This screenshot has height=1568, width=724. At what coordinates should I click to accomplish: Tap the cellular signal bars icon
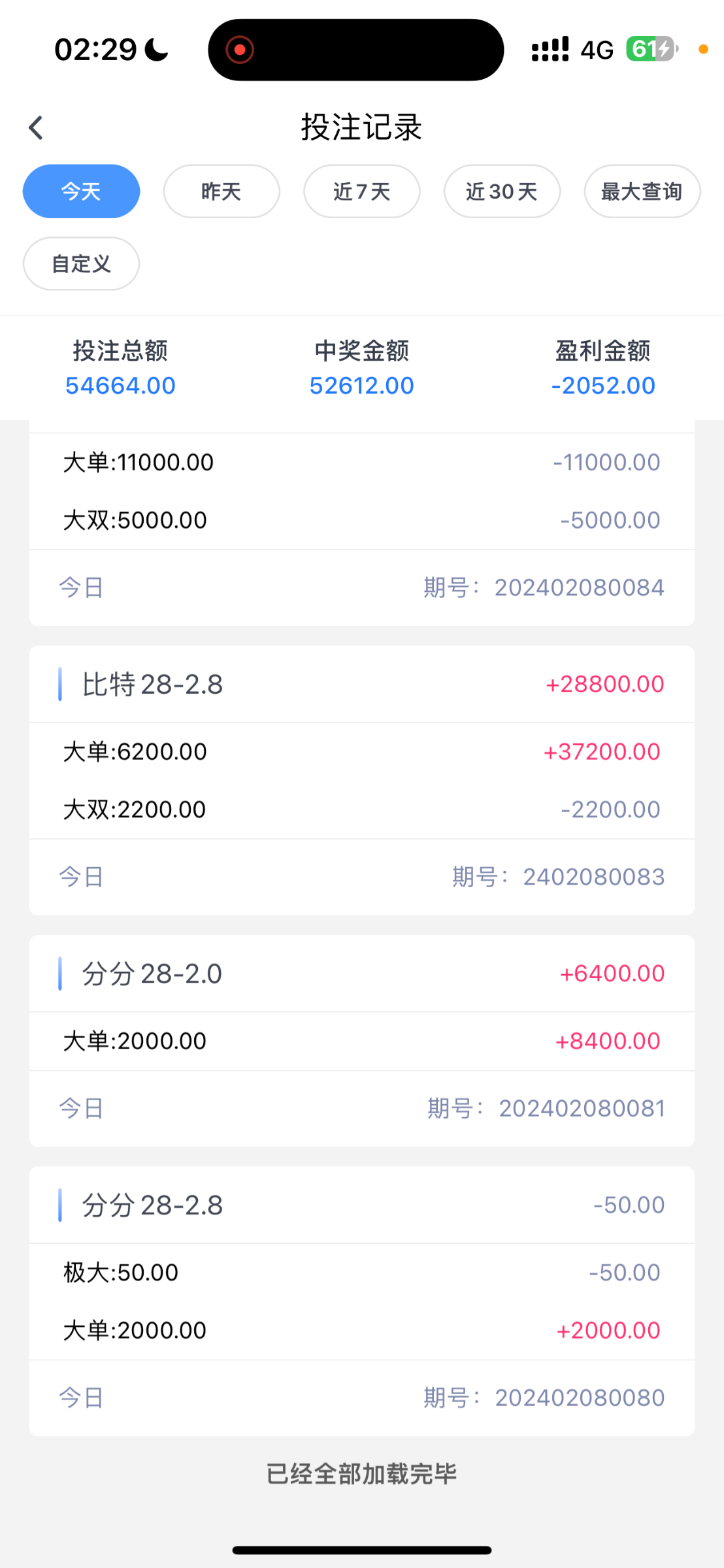(x=550, y=50)
